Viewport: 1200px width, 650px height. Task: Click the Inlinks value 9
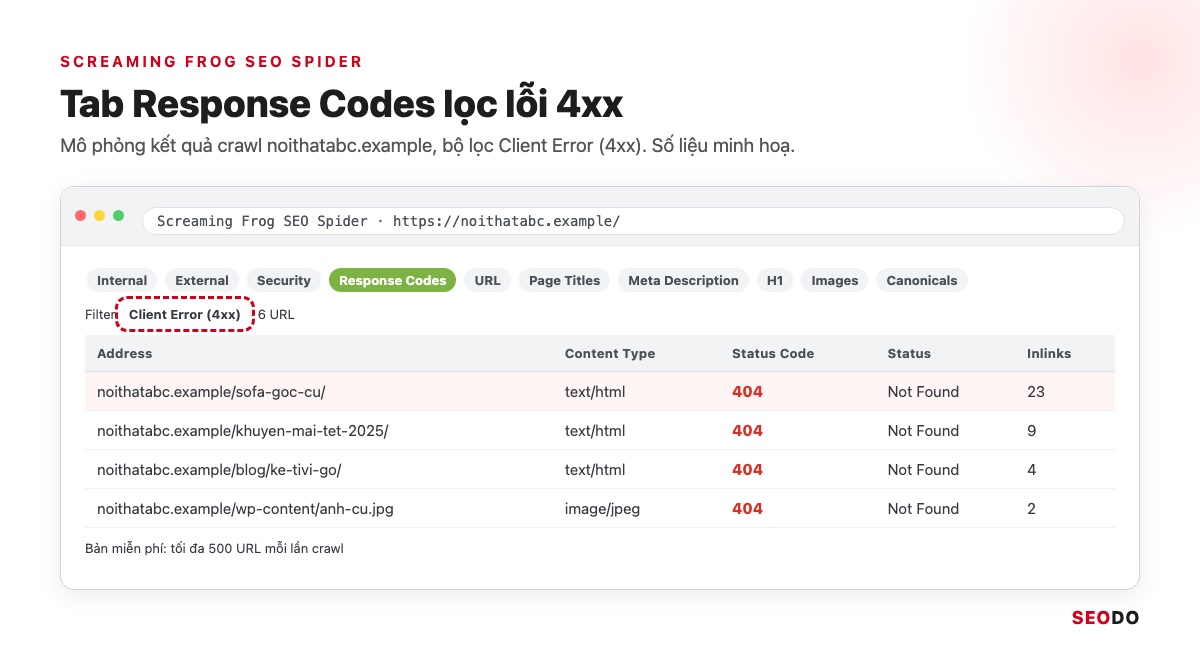tap(1032, 431)
